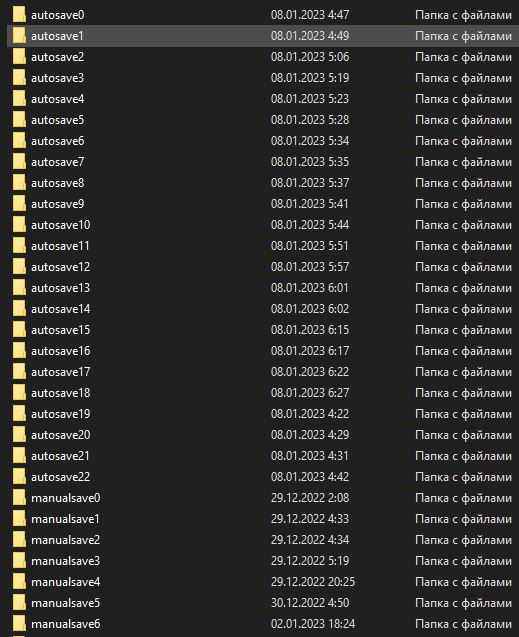Click the autosave12 folder name
This screenshot has height=637, width=519.
(61, 267)
